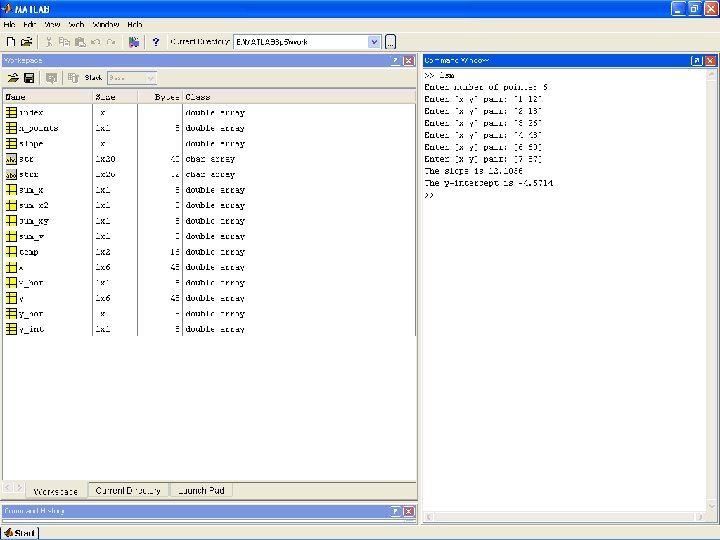The image size is (720, 540).
Task: Select the y_bar variable row
Action: [x=209, y=314]
